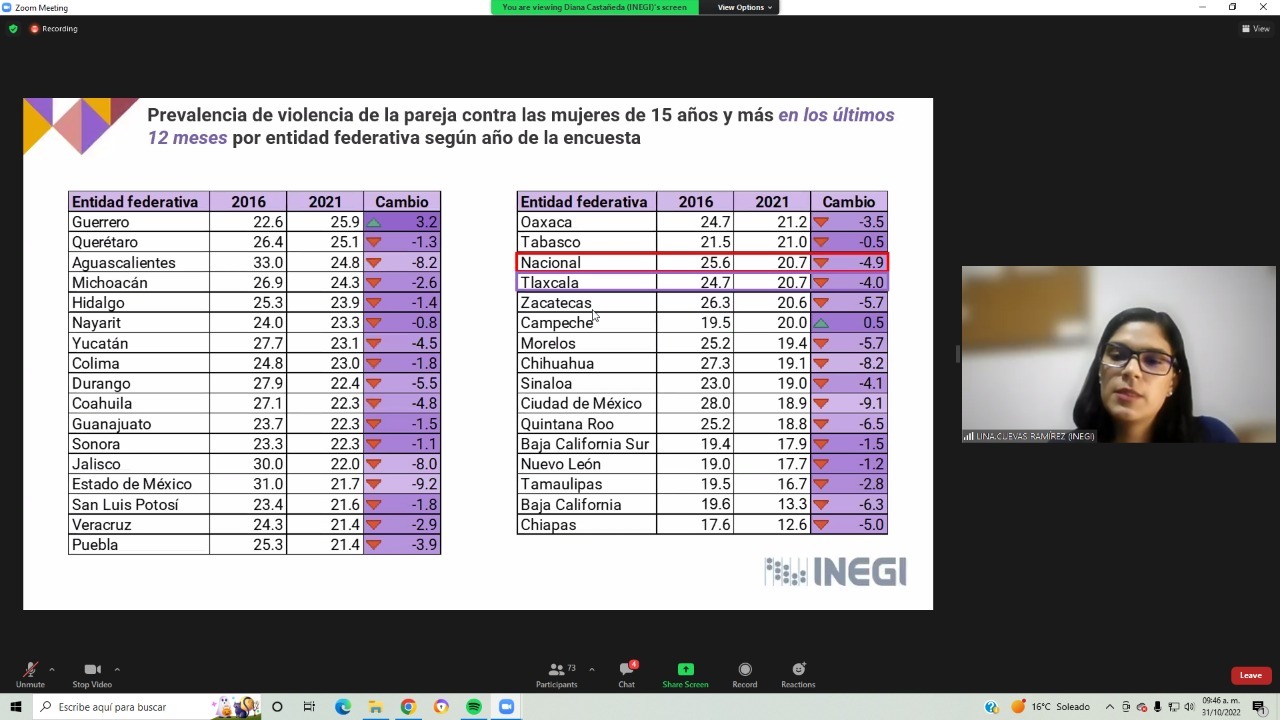Open File Explorer from the taskbar
The image size is (1280, 720).
pyautogui.click(x=375, y=707)
